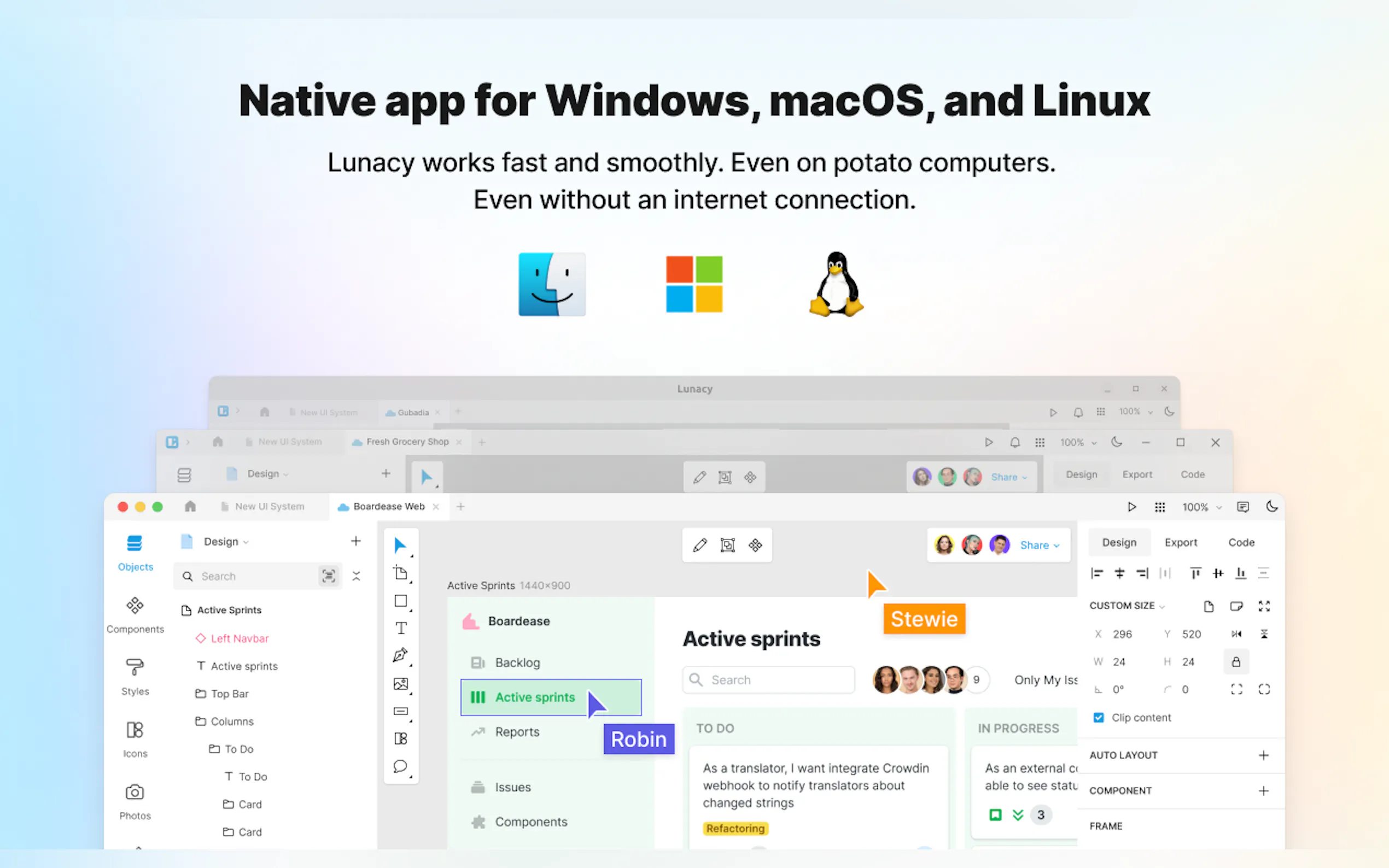
Task: Select the Image tool in toolbar
Action: pos(400,684)
